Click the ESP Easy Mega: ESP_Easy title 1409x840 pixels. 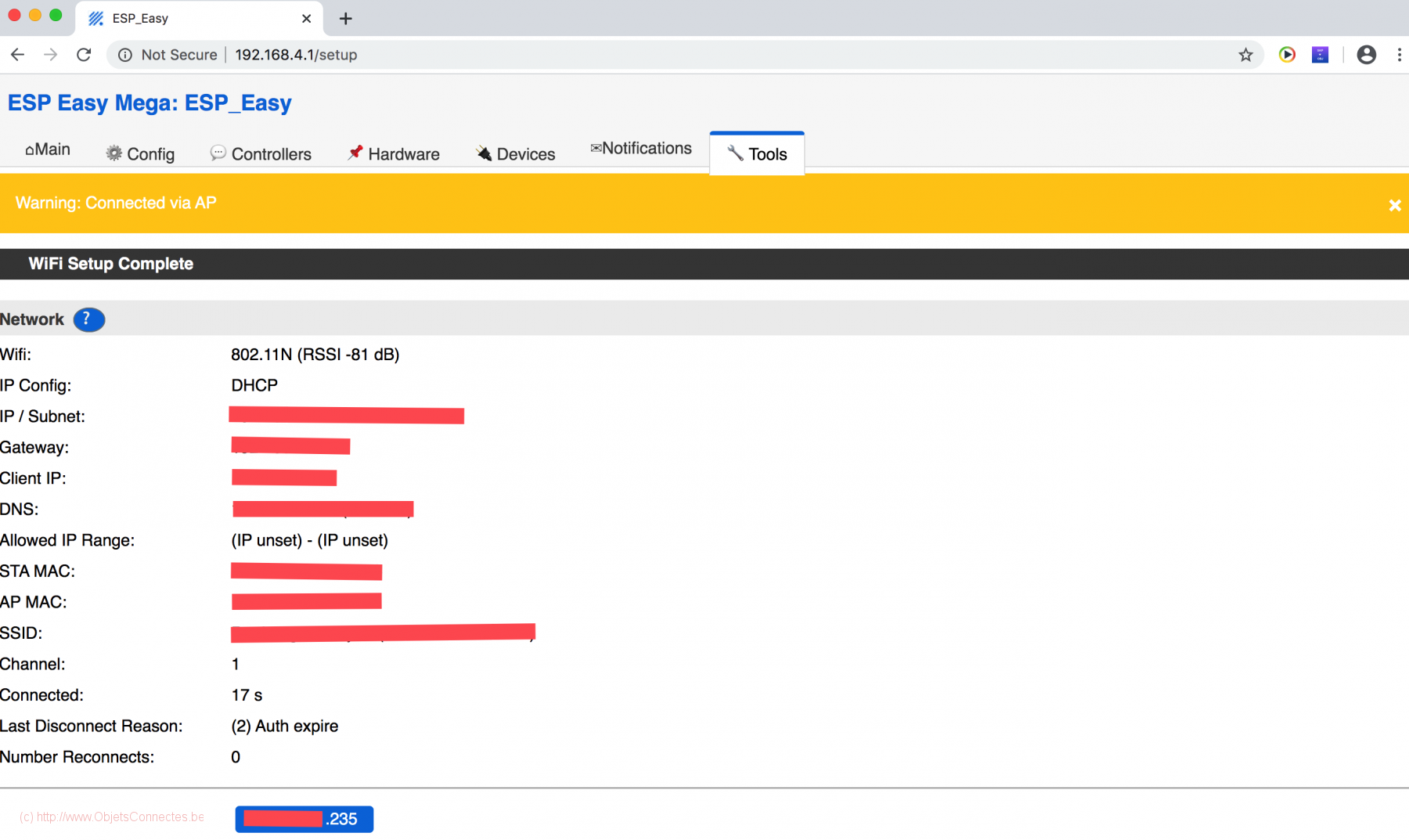click(150, 103)
